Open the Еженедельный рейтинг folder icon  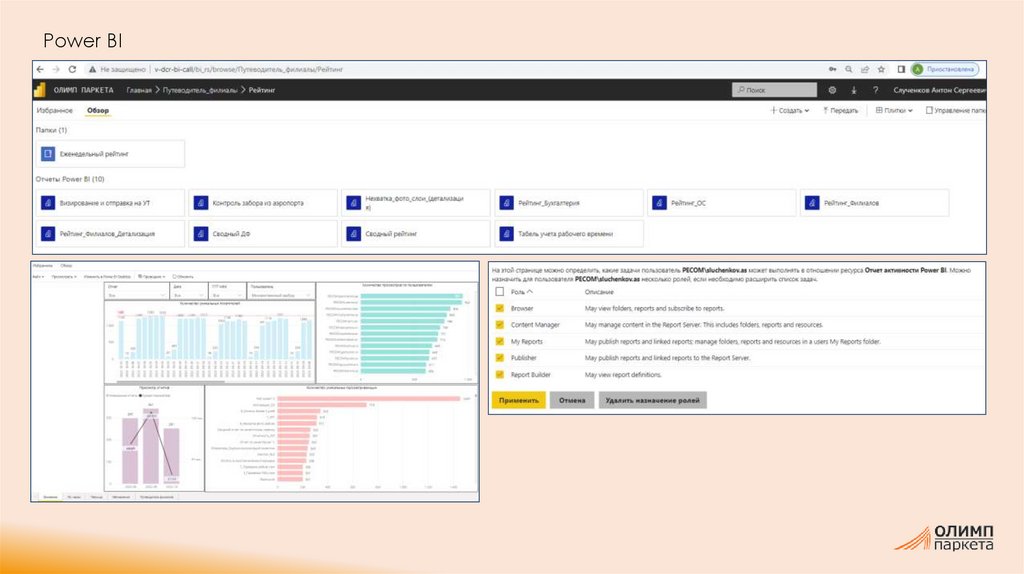[x=46, y=154]
